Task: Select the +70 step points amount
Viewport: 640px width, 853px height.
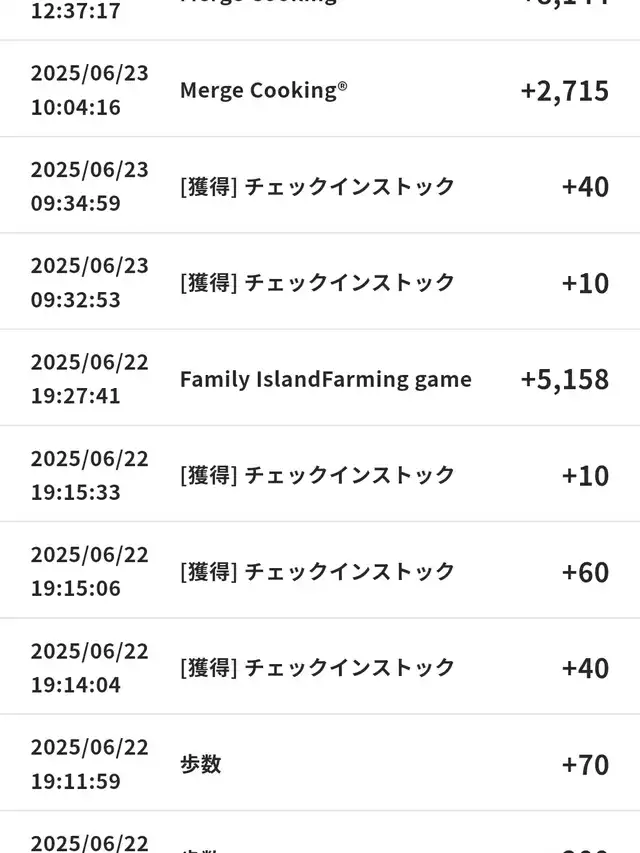Action: coord(585,764)
